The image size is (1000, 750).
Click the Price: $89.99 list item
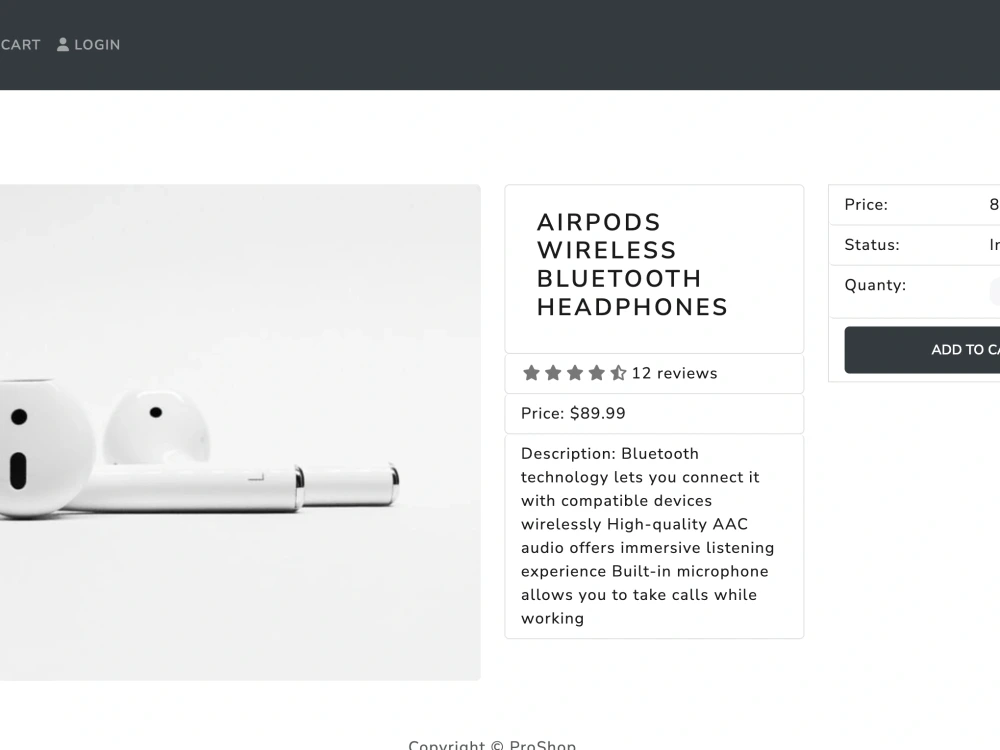(654, 413)
